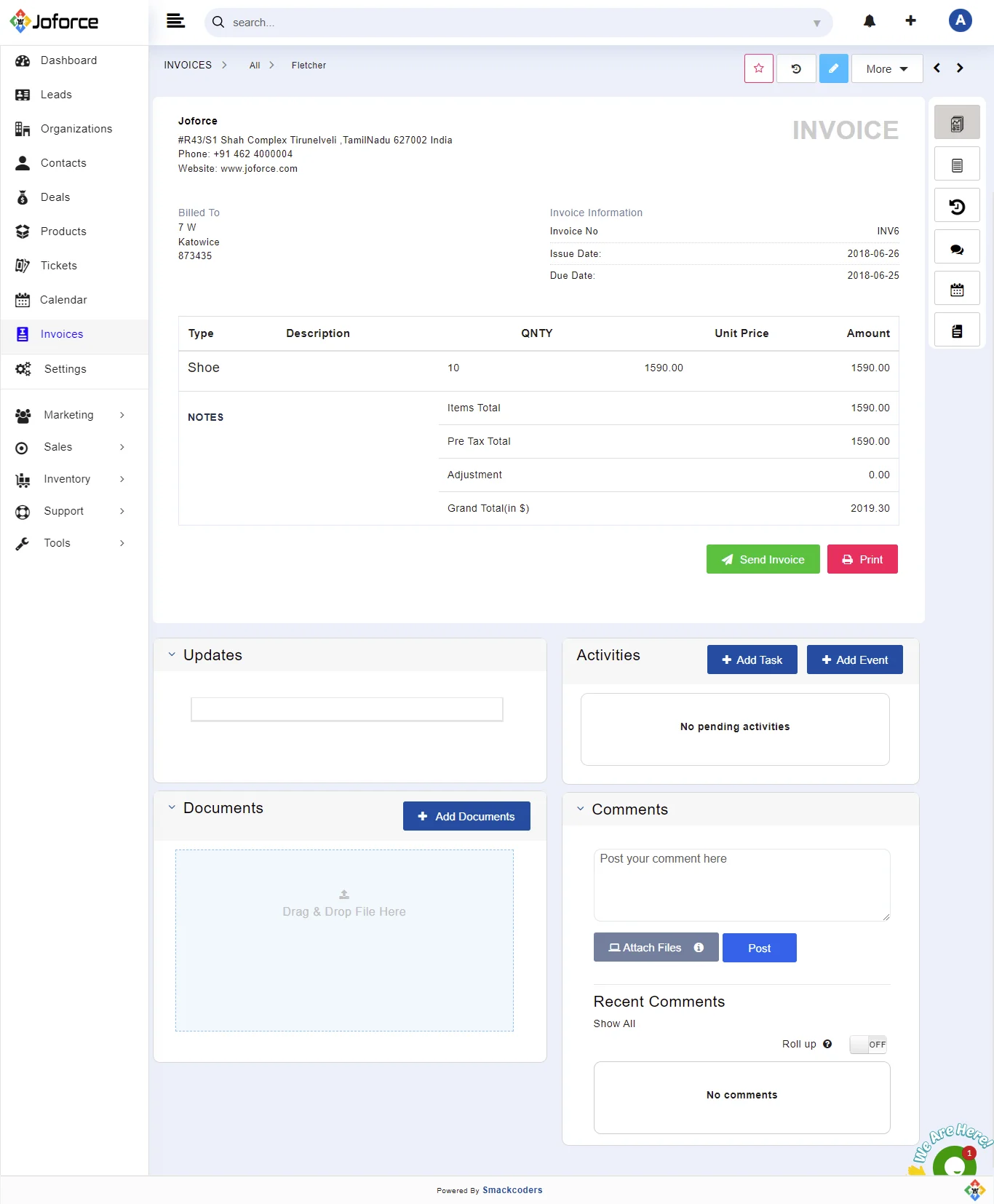Toggle the Roll up switch
Image resolution: width=994 pixels, height=1204 pixels.
[x=868, y=1045]
